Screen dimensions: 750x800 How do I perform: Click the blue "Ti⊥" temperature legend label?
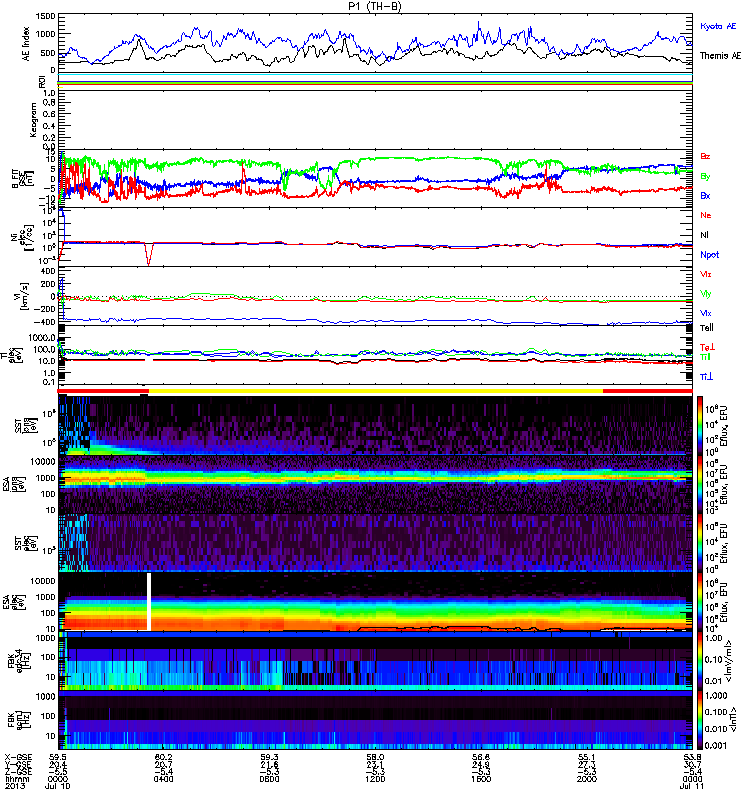pyautogui.click(x=707, y=377)
